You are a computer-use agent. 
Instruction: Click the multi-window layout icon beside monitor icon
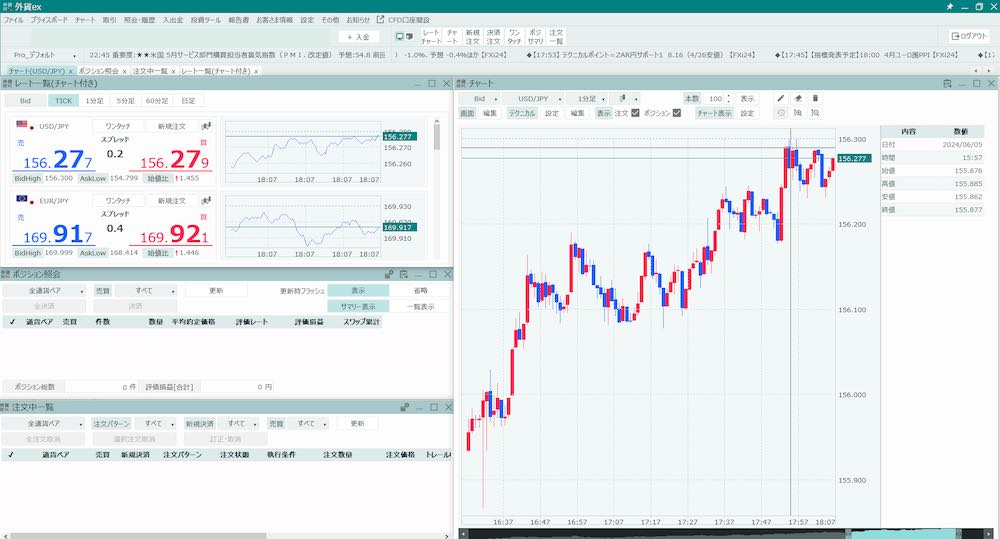pos(409,36)
